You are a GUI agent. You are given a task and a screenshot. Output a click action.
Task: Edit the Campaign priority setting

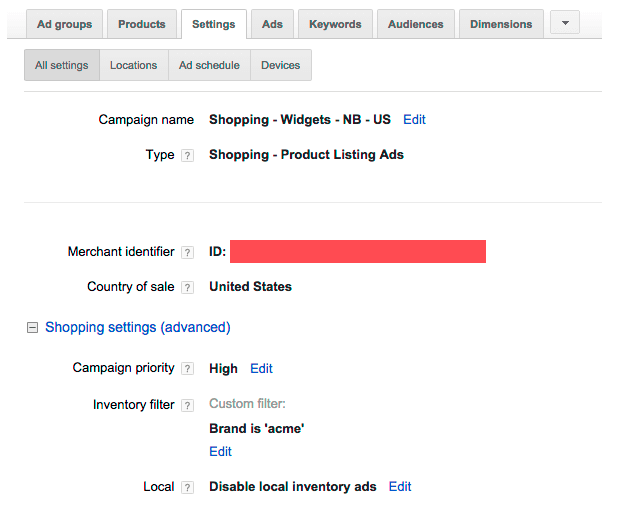261,369
